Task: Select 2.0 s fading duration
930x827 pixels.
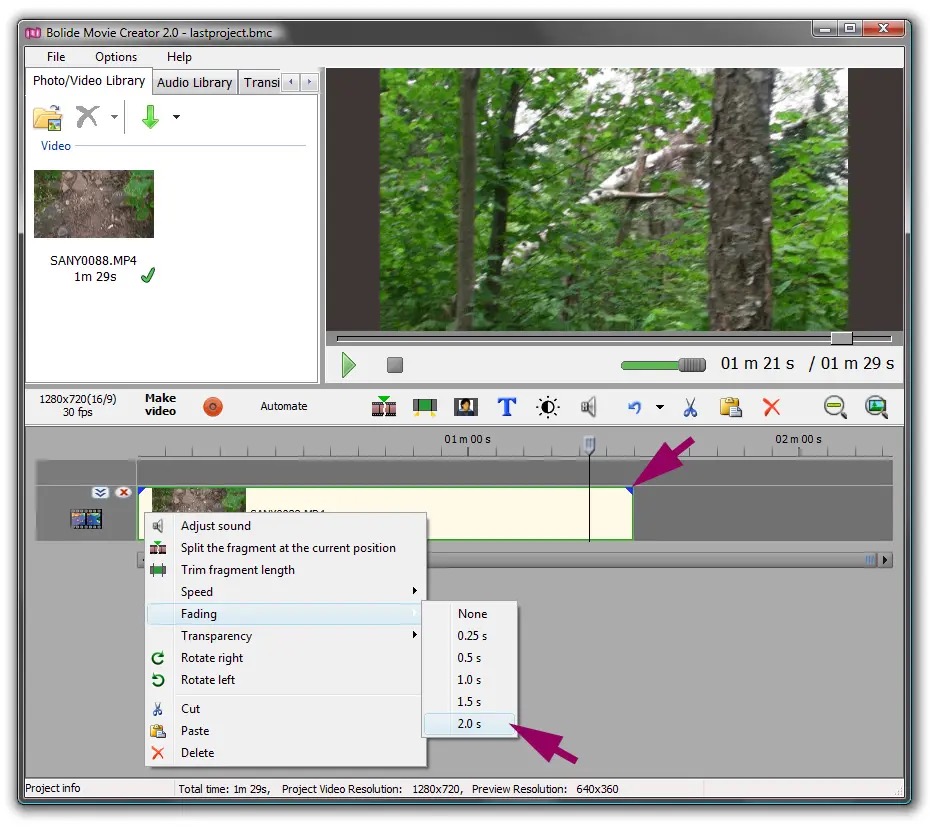Action: click(470, 724)
